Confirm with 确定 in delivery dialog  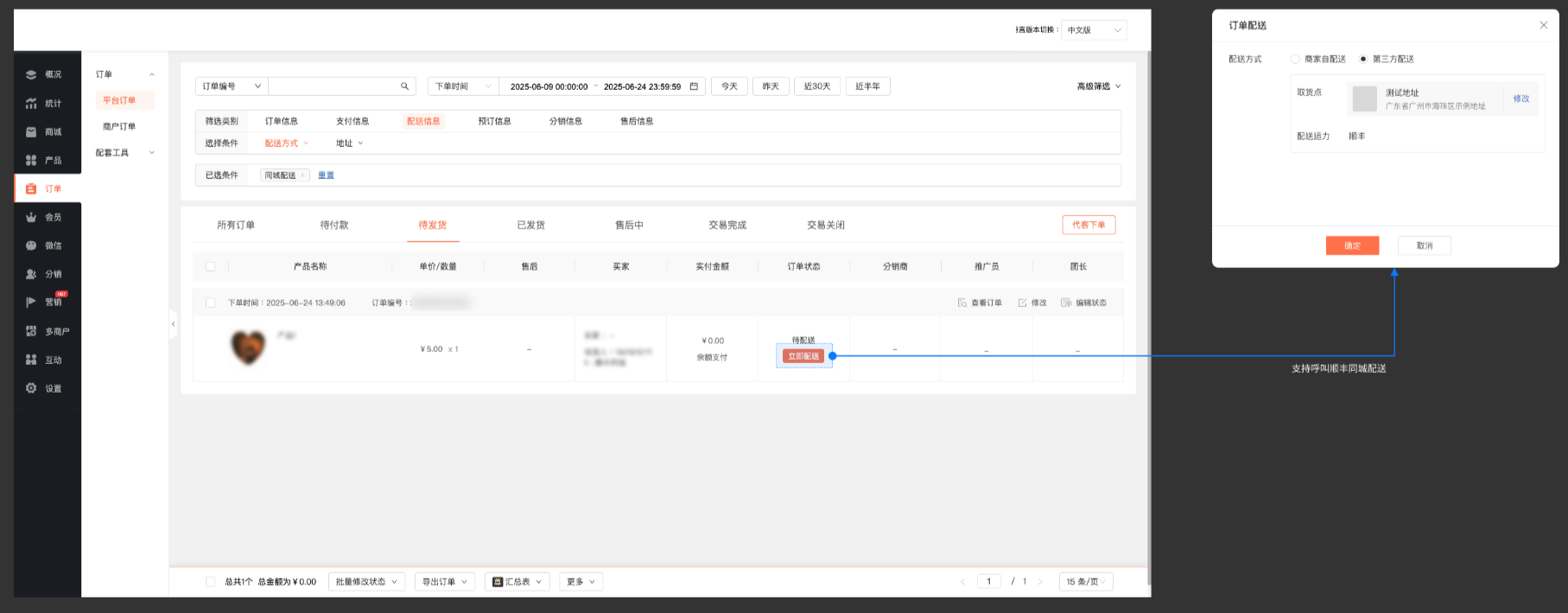coord(1352,246)
